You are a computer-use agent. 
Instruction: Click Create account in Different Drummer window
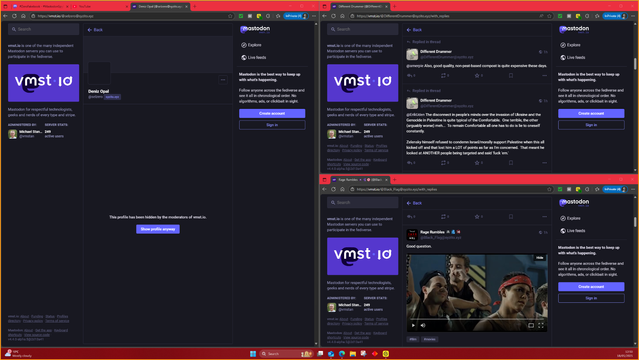point(591,113)
